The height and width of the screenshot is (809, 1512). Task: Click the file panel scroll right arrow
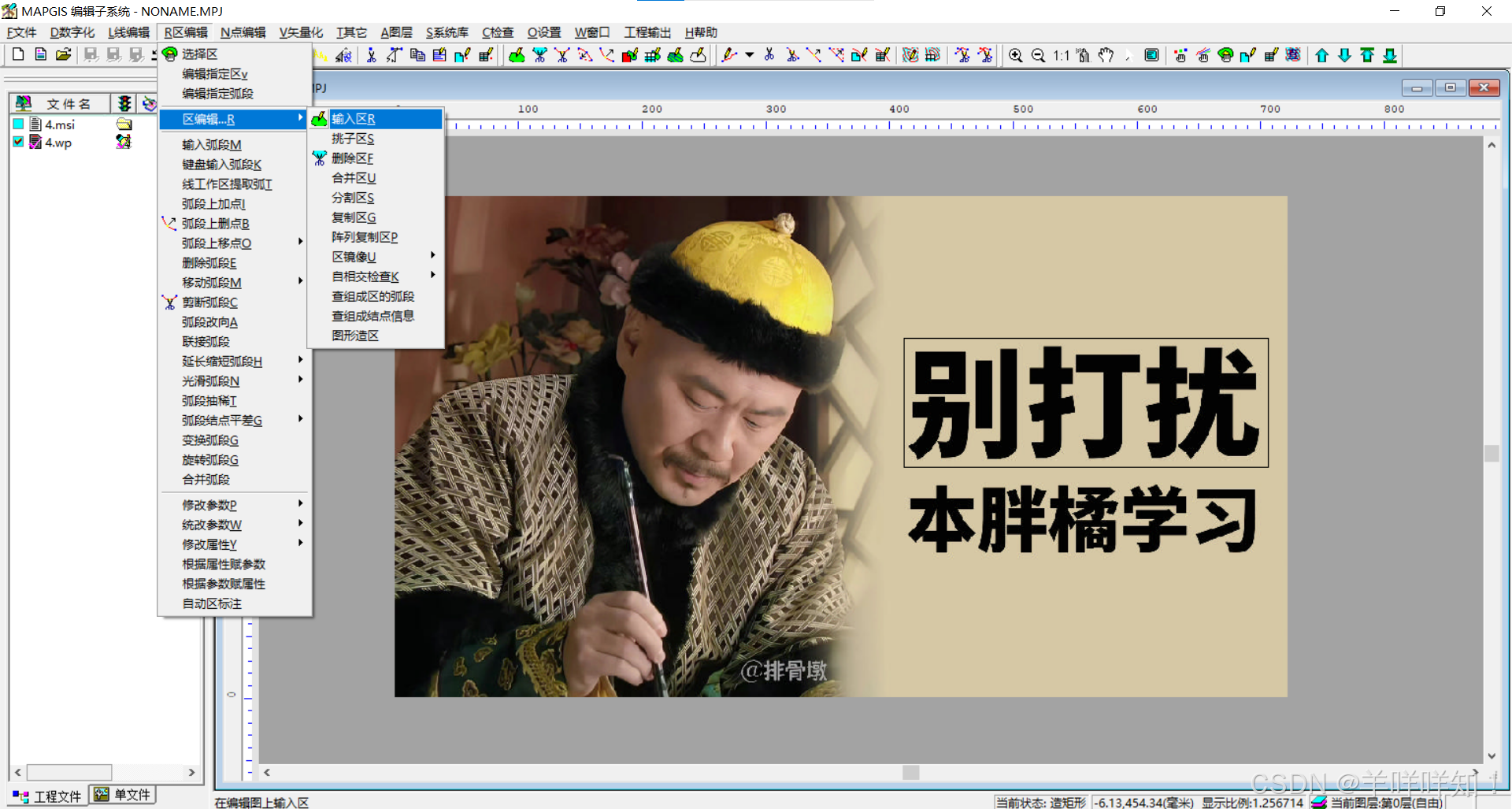pos(191,773)
